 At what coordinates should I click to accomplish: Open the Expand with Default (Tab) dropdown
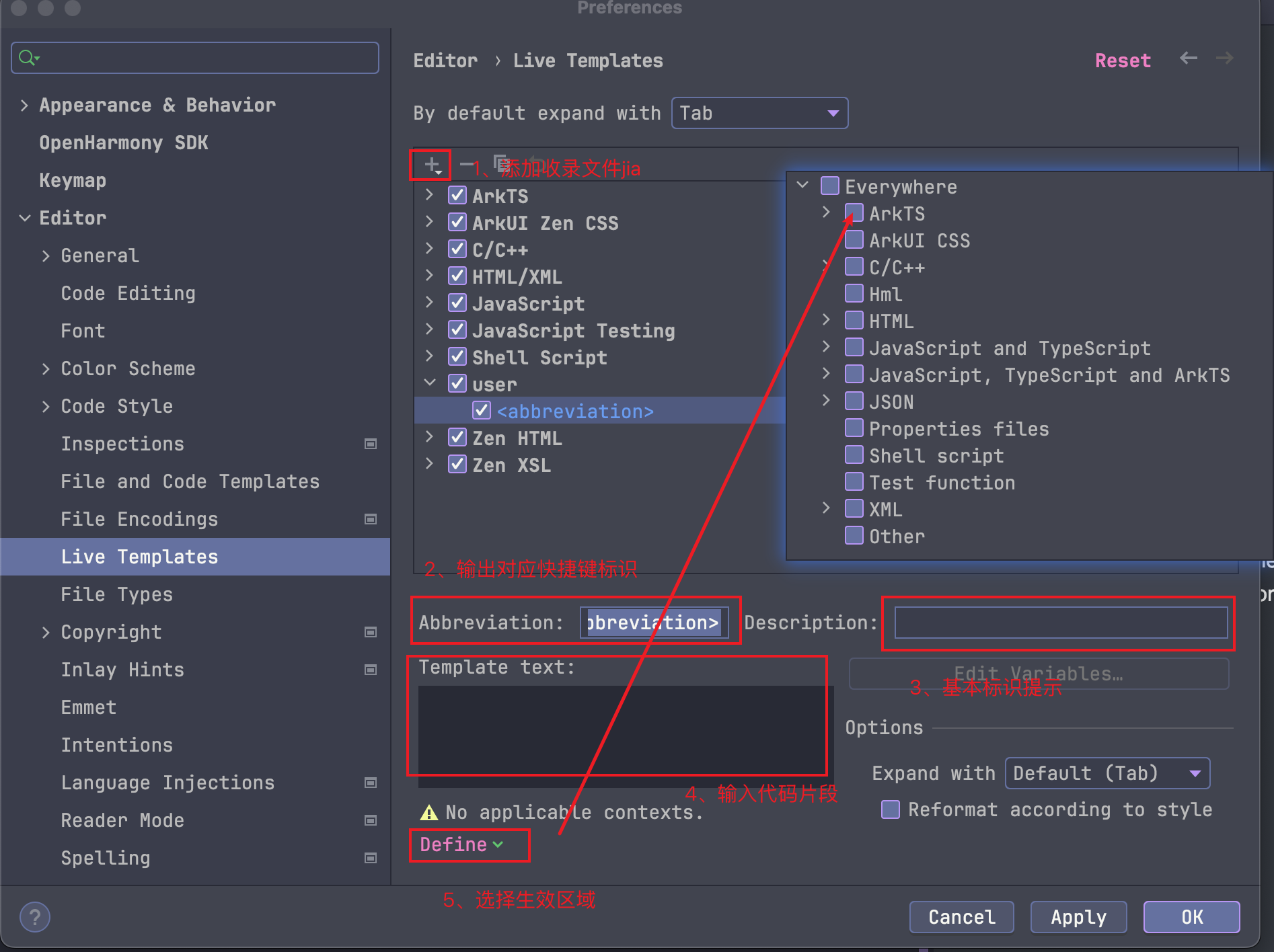click(x=1107, y=773)
